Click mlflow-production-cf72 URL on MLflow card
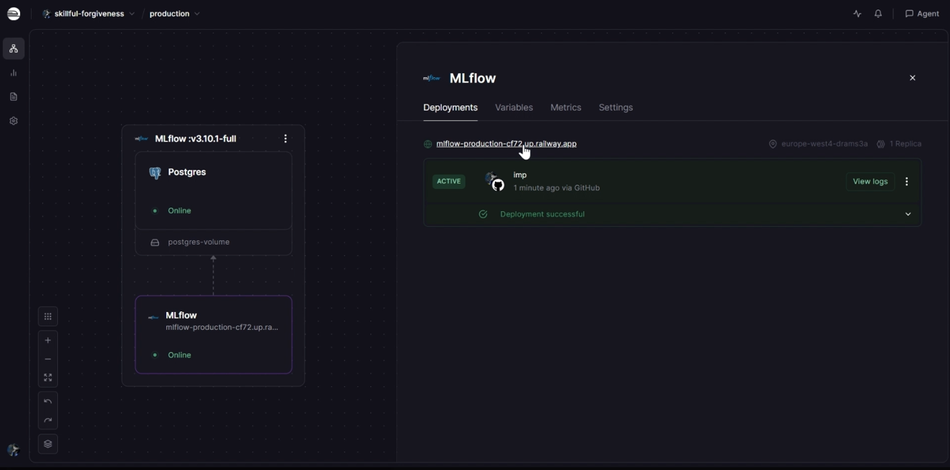 [x=222, y=328]
